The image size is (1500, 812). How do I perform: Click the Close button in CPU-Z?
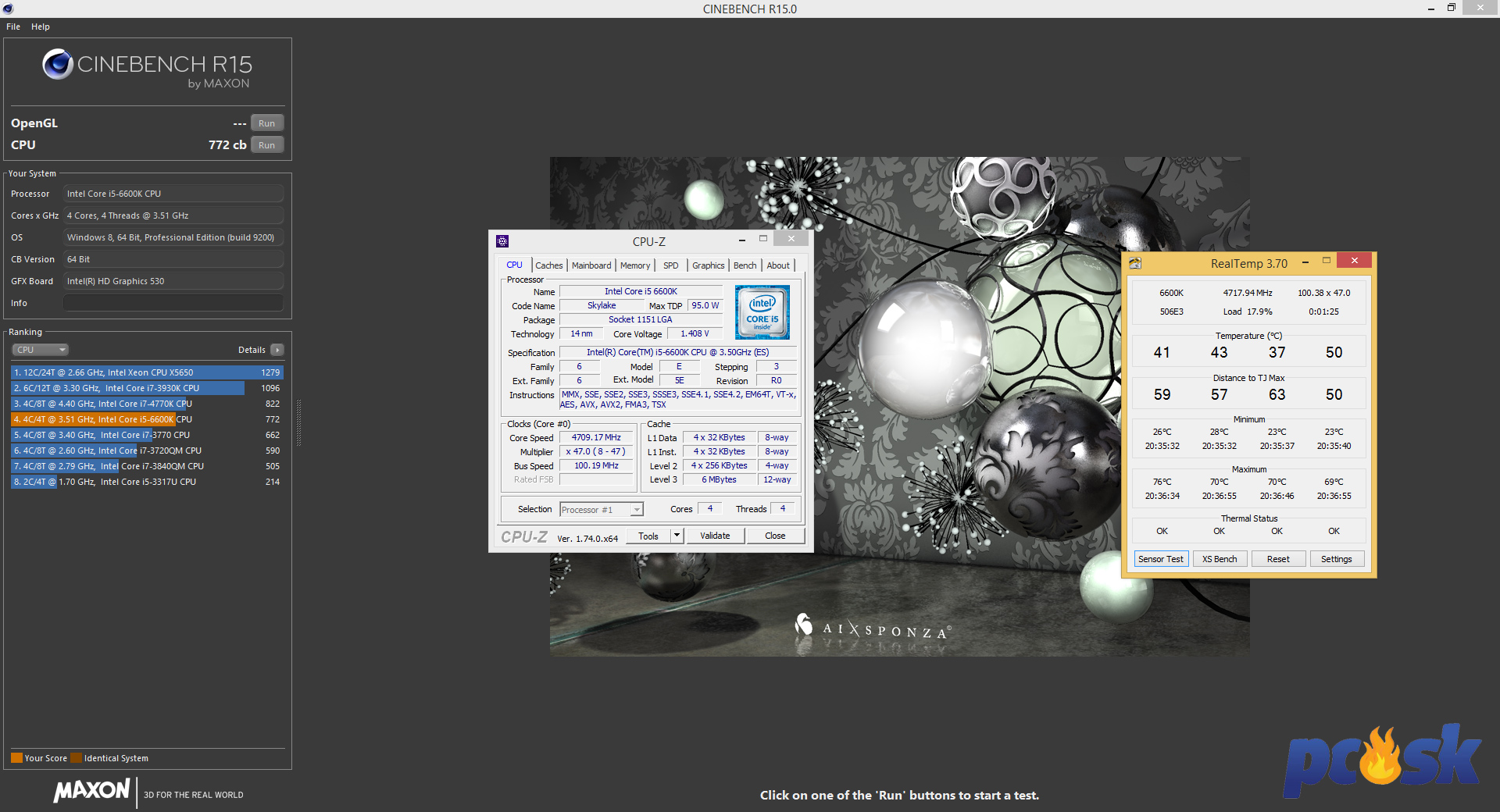[775, 536]
